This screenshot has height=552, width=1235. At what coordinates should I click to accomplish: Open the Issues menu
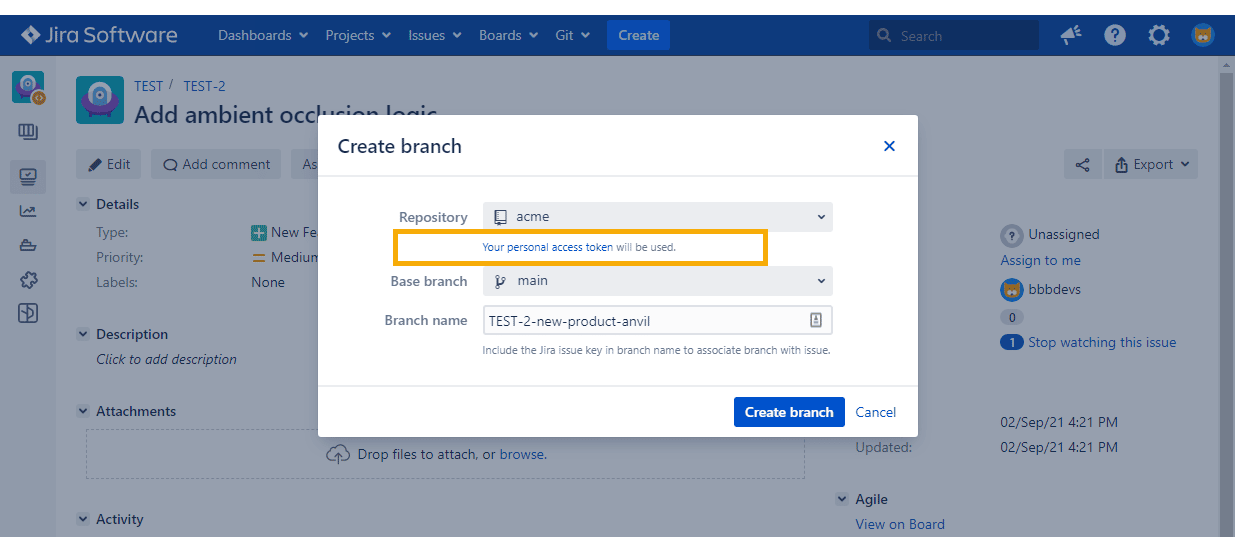coord(435,35)
